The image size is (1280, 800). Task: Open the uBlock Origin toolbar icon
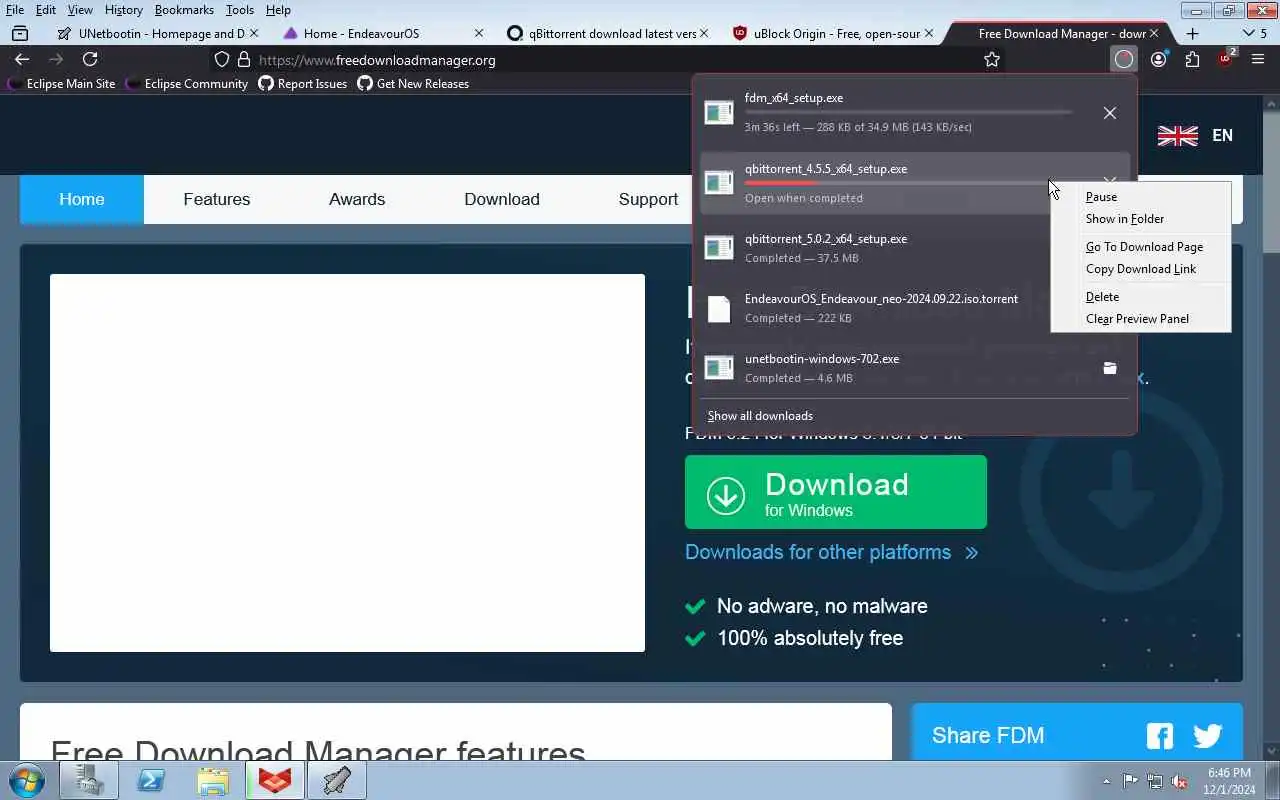1226,58
